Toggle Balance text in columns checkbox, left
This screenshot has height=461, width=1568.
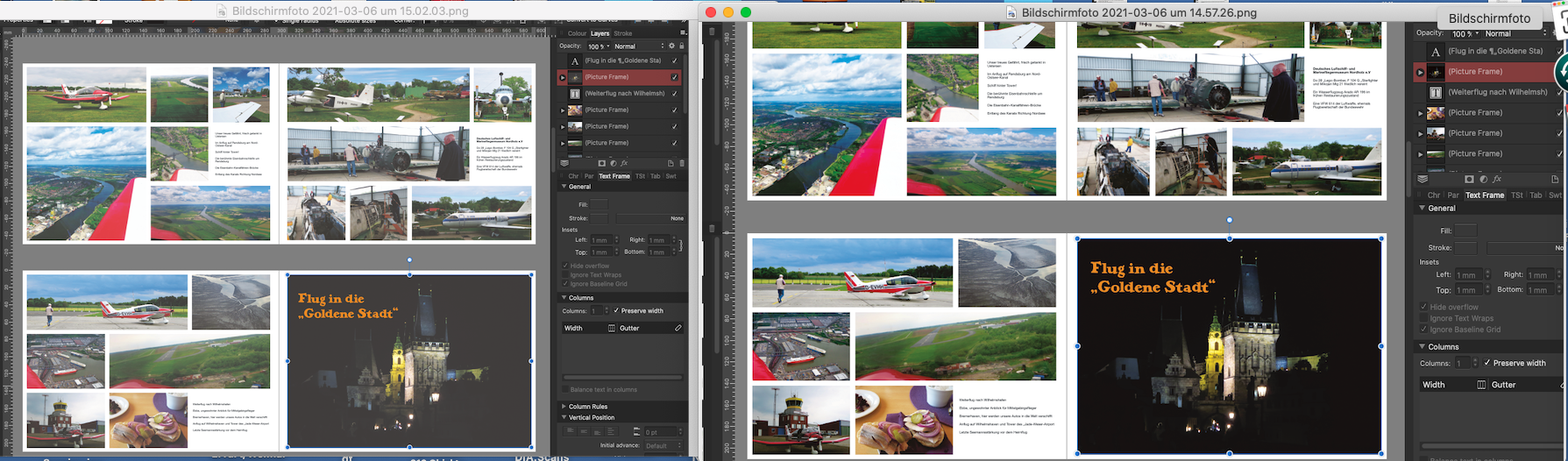pyautogui.click(x=564, y=389)
